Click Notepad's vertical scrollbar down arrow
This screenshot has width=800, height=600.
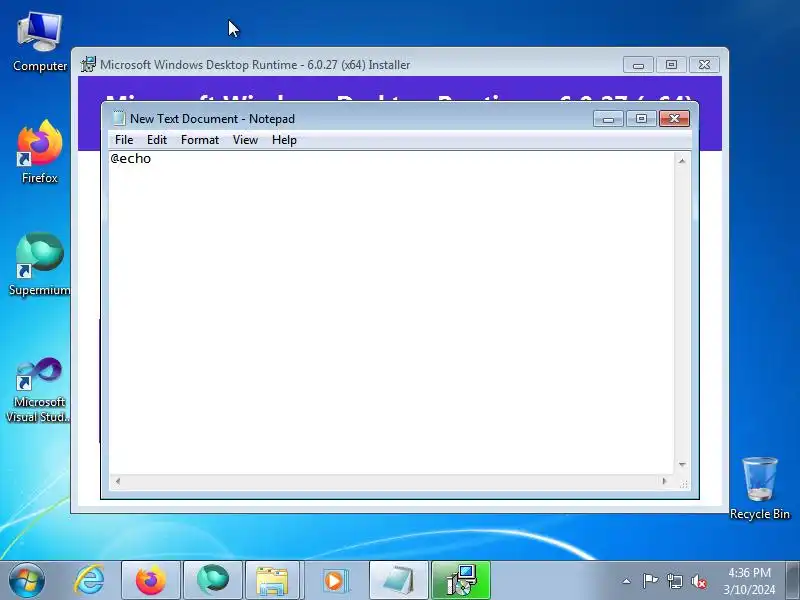[x=682, y=464]
